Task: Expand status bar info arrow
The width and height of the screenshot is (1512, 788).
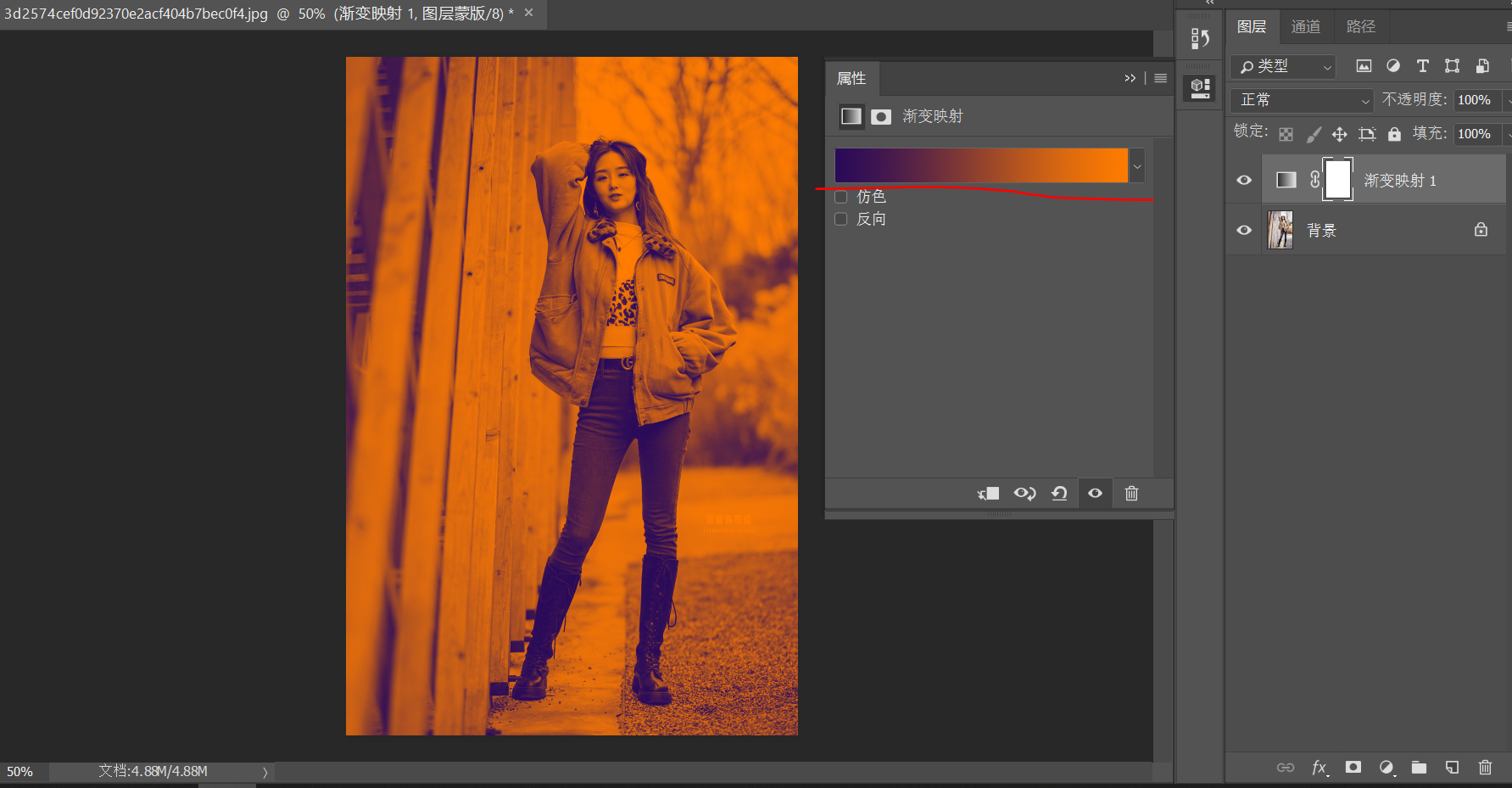Action: tap(265, 772)
